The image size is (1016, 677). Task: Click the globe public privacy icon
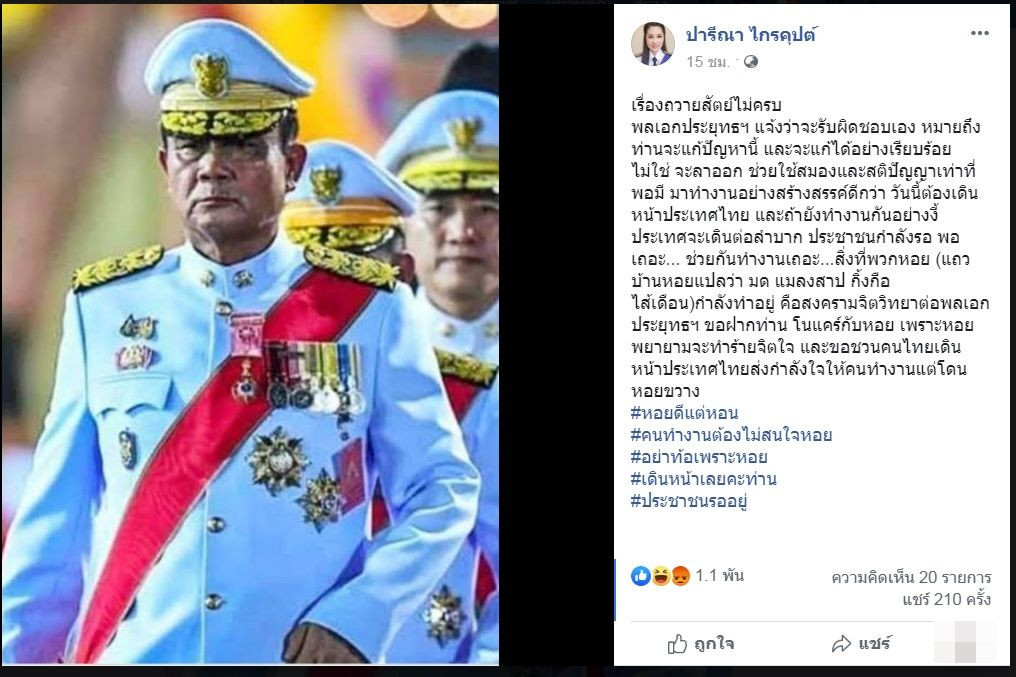pos(750,62)
